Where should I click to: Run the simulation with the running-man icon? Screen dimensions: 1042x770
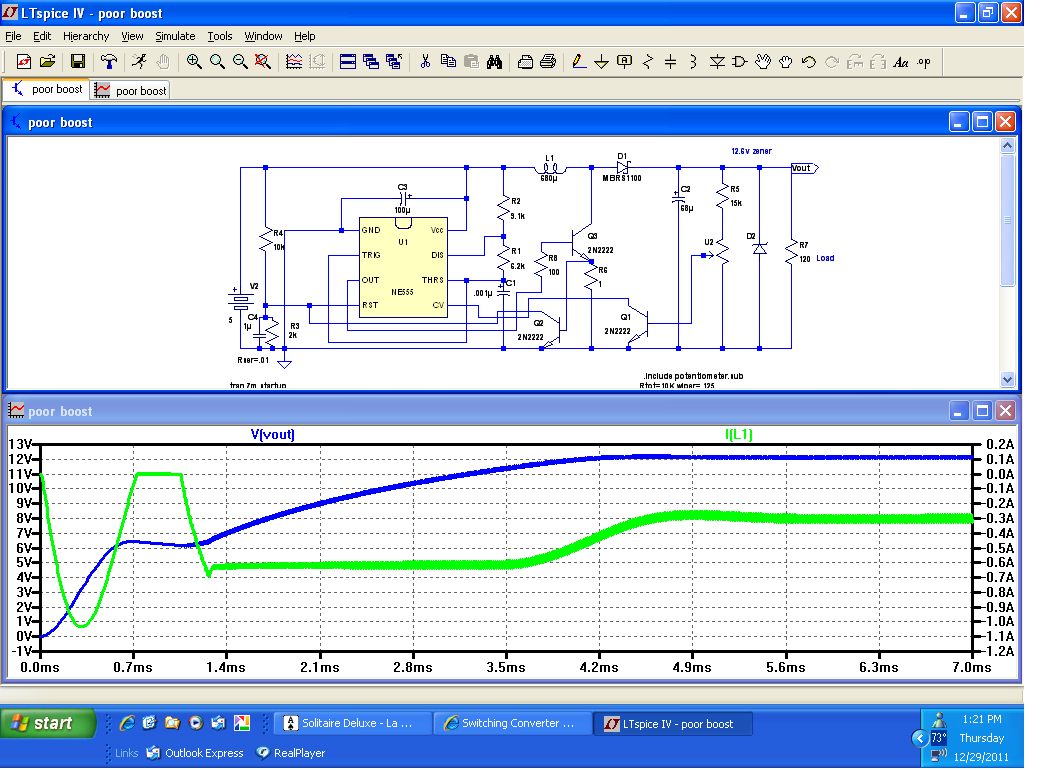(x=140, y=62)
